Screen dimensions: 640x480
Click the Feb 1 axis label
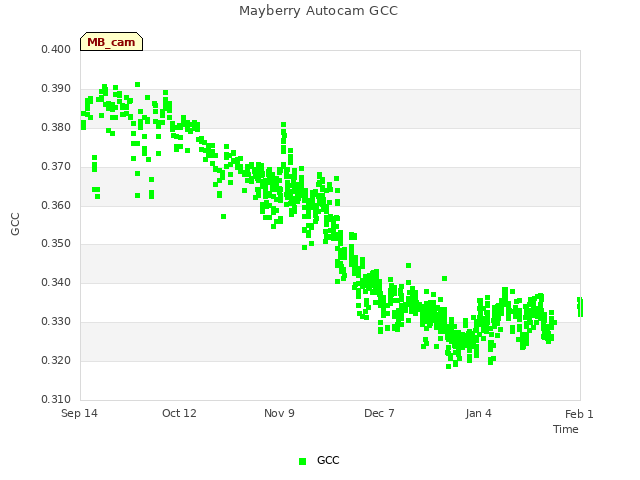point(579,414)
